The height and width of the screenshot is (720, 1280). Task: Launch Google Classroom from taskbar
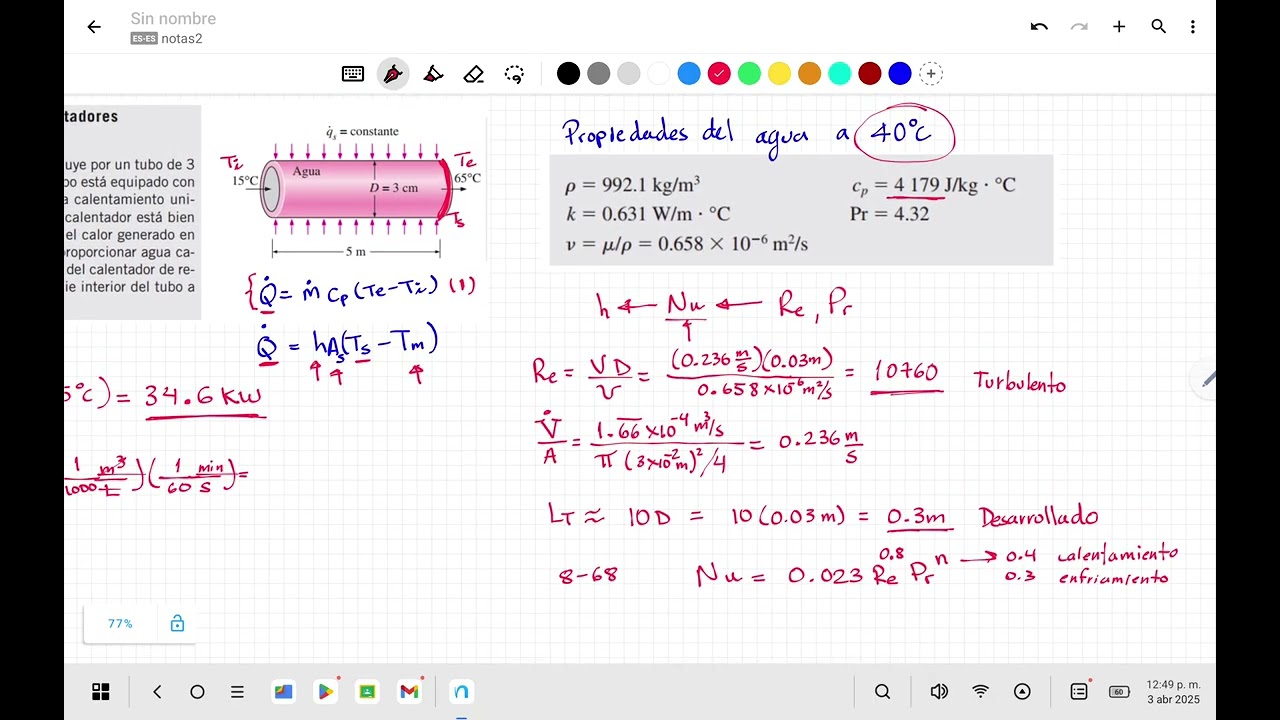(x=367, y=692)
